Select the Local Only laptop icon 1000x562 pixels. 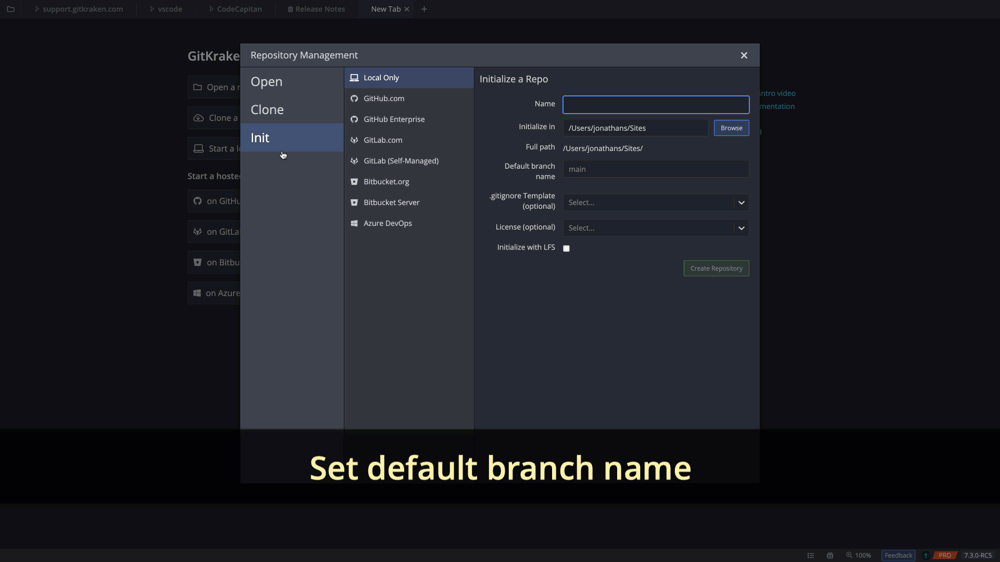354,78
